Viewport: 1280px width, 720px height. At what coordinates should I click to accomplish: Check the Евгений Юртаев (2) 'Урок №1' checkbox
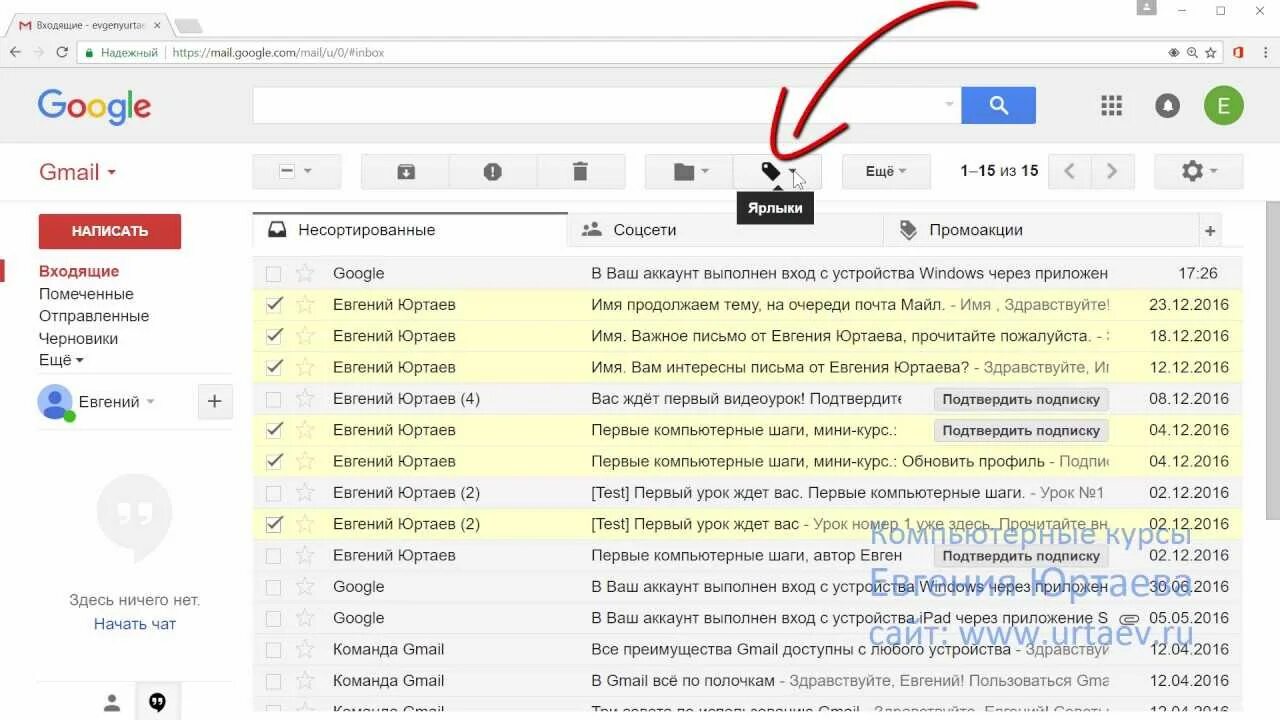pos(274,493)
